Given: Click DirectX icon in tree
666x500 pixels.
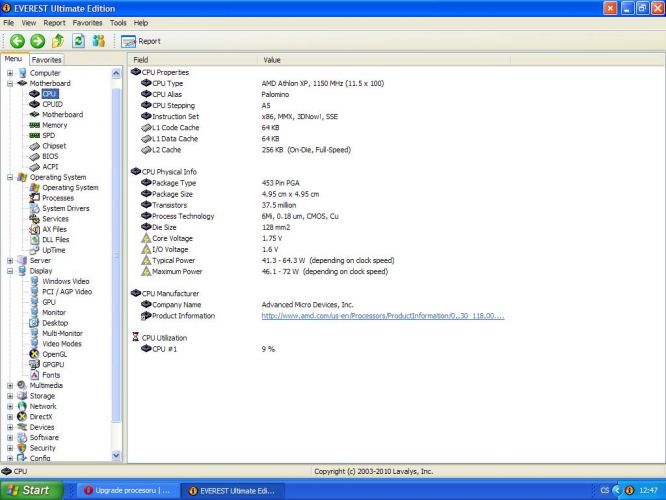Looking at the screenshot, I should (x=22, y=417).
